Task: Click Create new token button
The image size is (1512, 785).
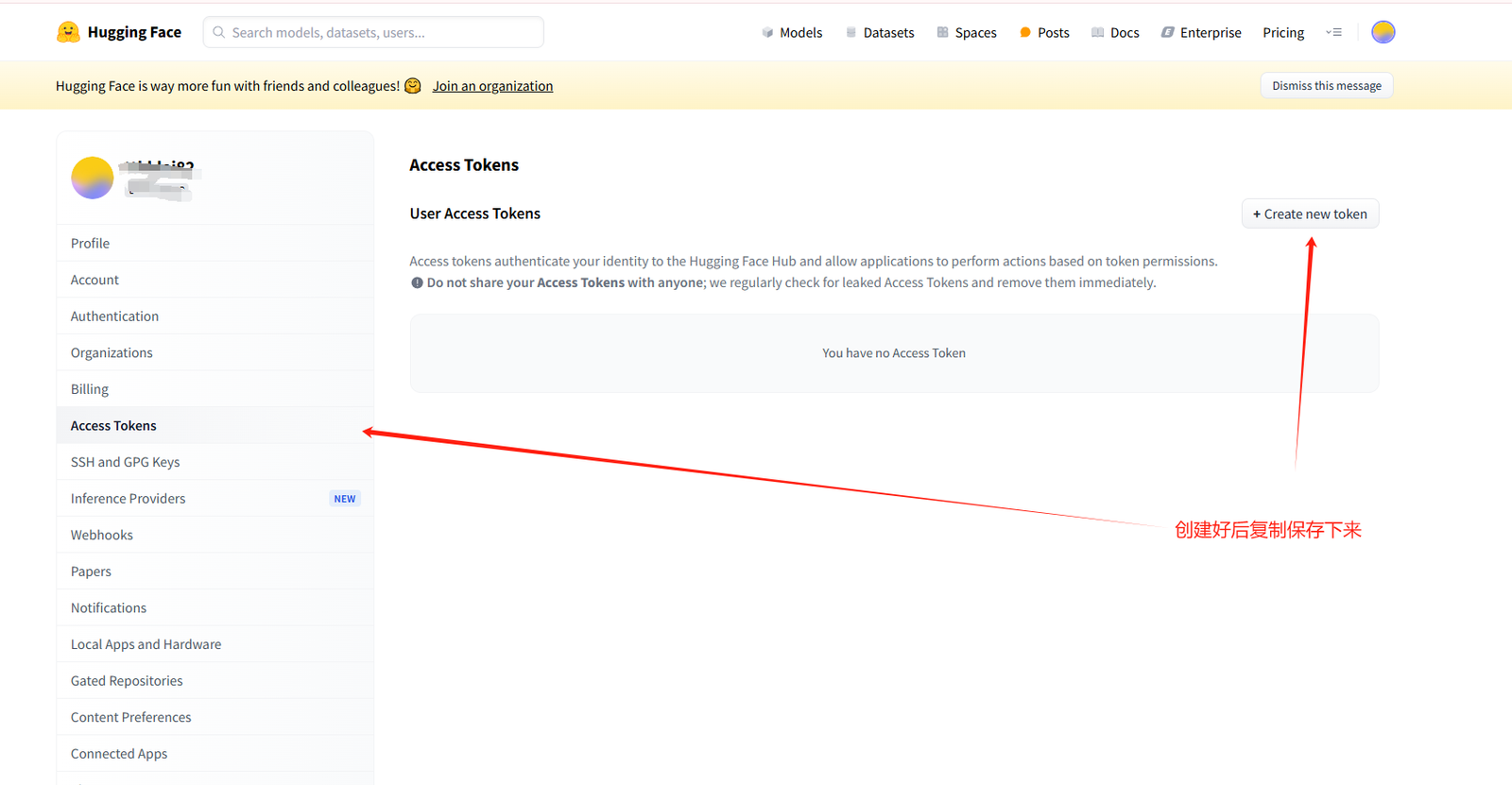Action: [x=1310, y=213]
